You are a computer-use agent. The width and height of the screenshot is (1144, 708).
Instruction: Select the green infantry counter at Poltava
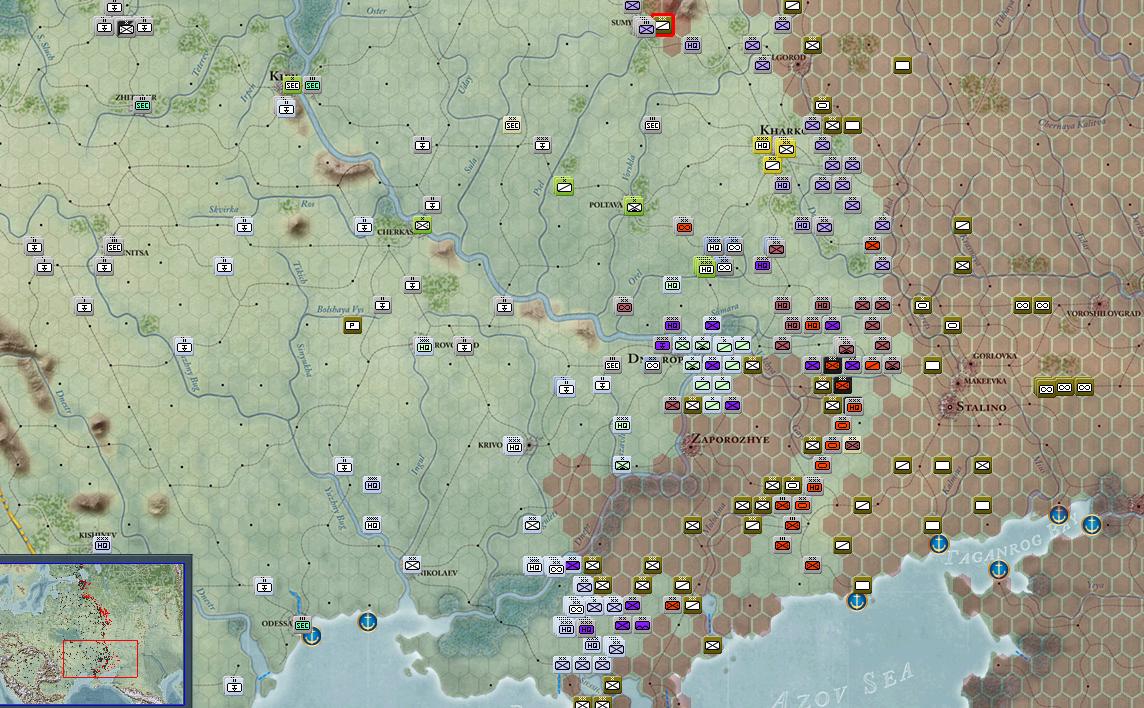(x=634, y=207)
